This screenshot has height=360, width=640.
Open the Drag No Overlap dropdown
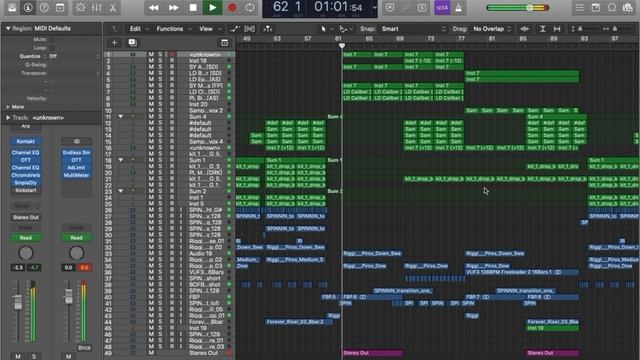(x=492, y=29)
